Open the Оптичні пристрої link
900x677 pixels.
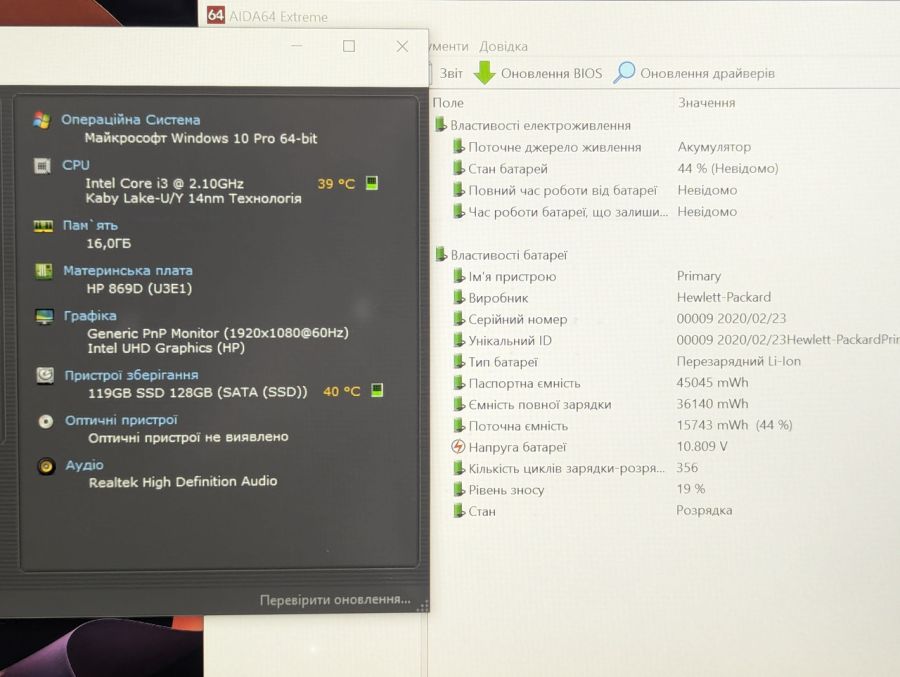pos(121,420)
